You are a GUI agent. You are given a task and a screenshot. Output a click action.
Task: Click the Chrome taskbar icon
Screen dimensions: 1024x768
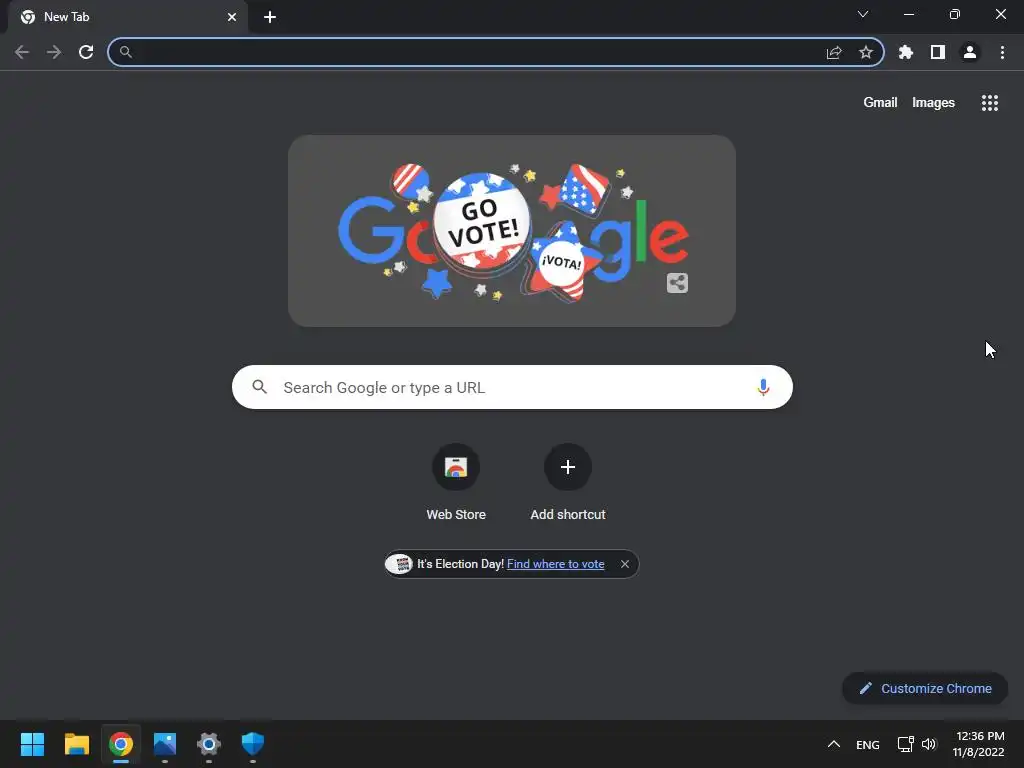coord(121,744)
